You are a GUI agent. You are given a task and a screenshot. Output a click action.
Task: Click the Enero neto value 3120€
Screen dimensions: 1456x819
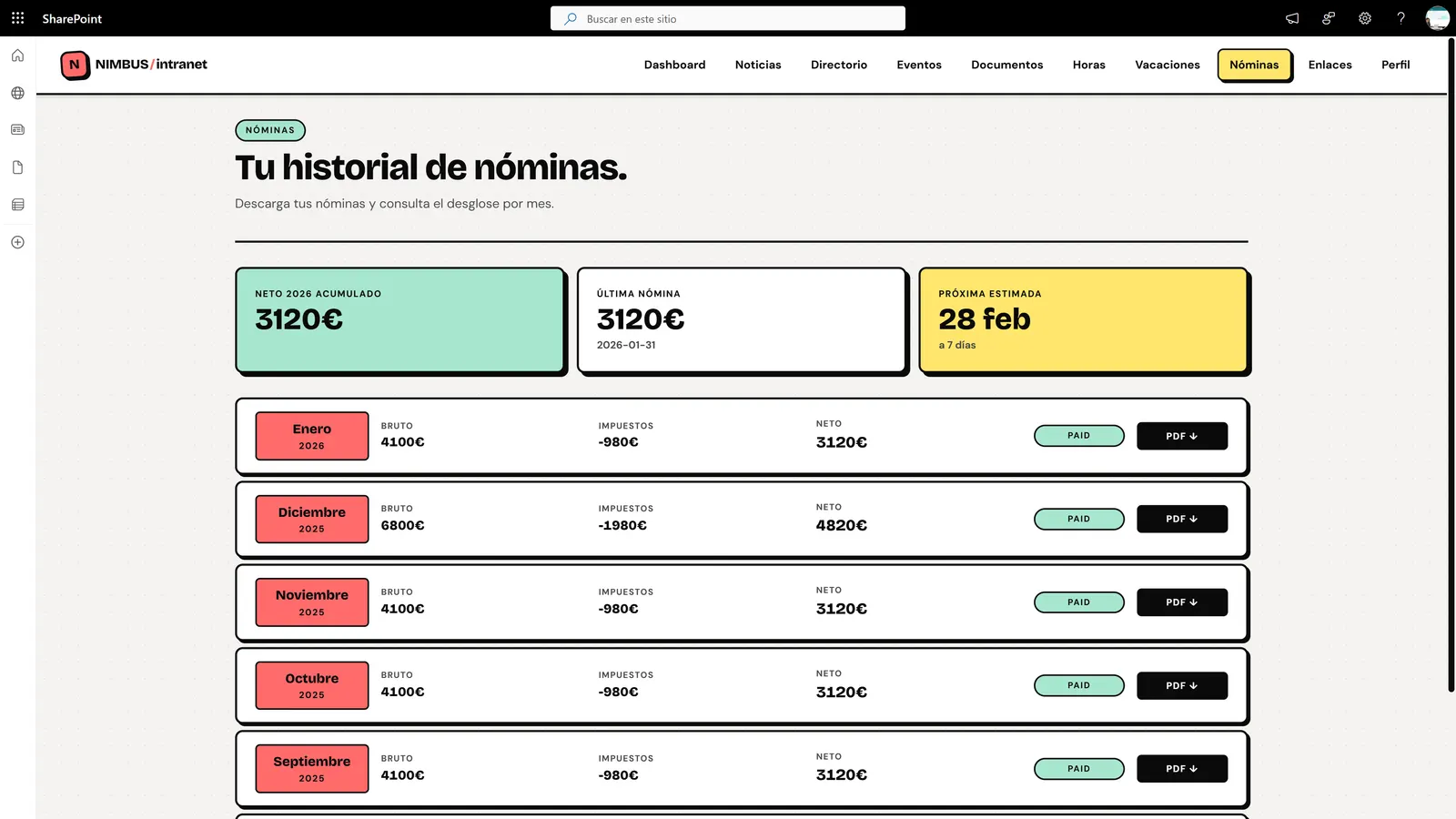point(842,442)
